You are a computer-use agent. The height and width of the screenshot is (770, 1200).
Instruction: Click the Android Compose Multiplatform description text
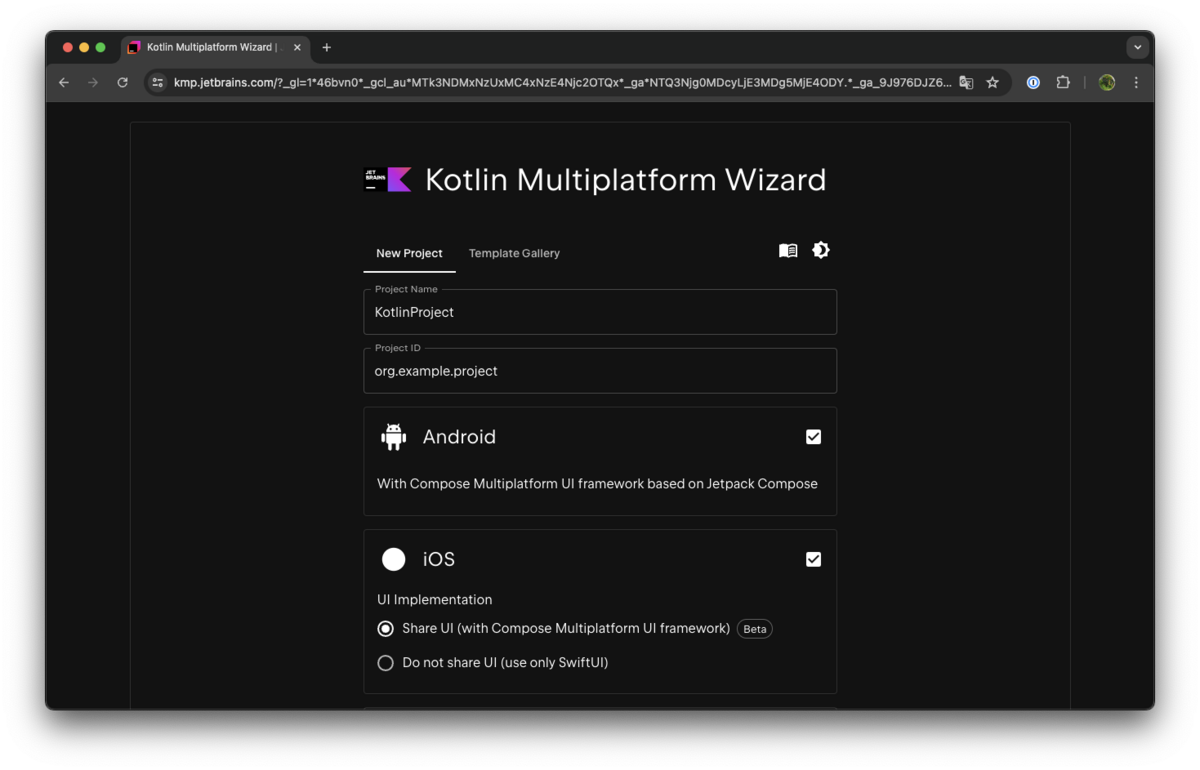[x=597, y=484]
